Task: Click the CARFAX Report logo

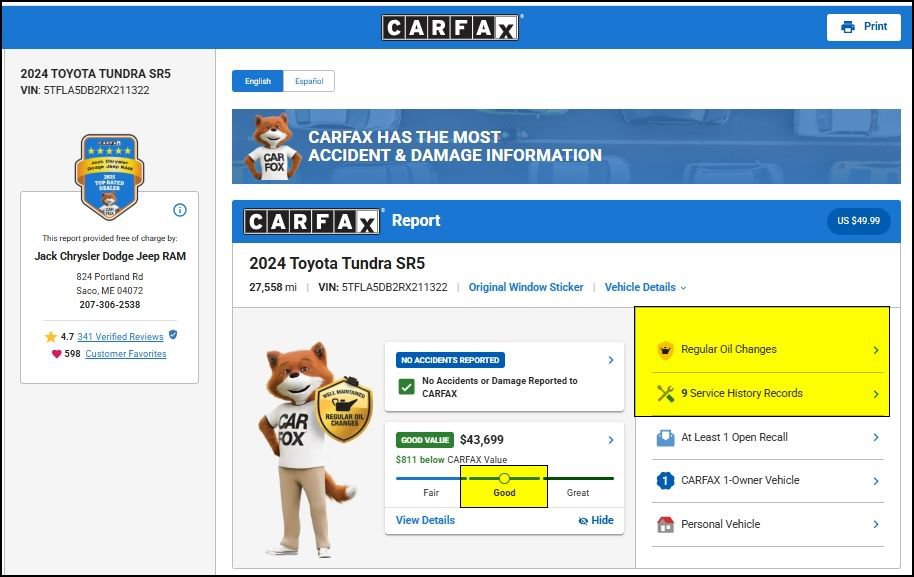Action: tap(313, 221)
